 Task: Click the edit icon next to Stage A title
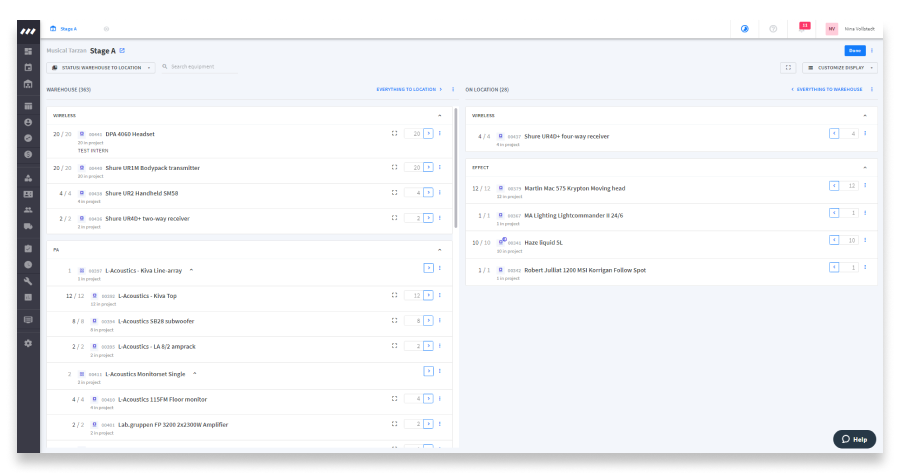point(122,50)
